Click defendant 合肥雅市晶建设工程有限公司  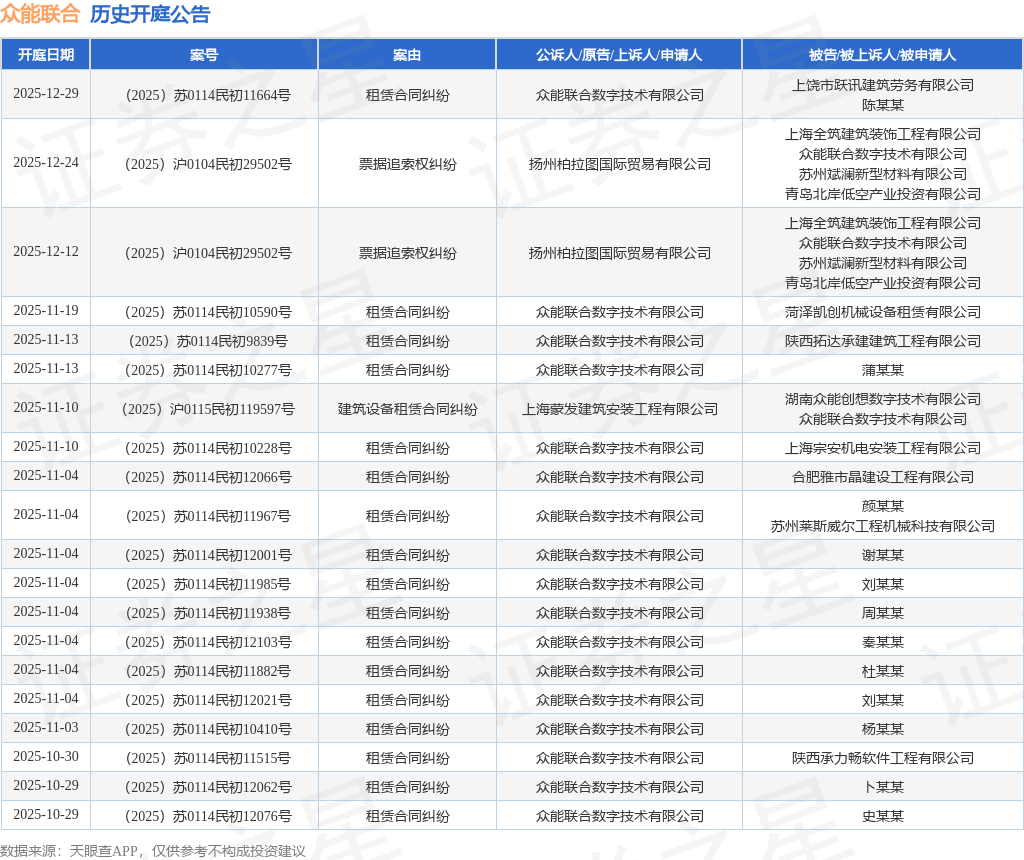[882, 477]
